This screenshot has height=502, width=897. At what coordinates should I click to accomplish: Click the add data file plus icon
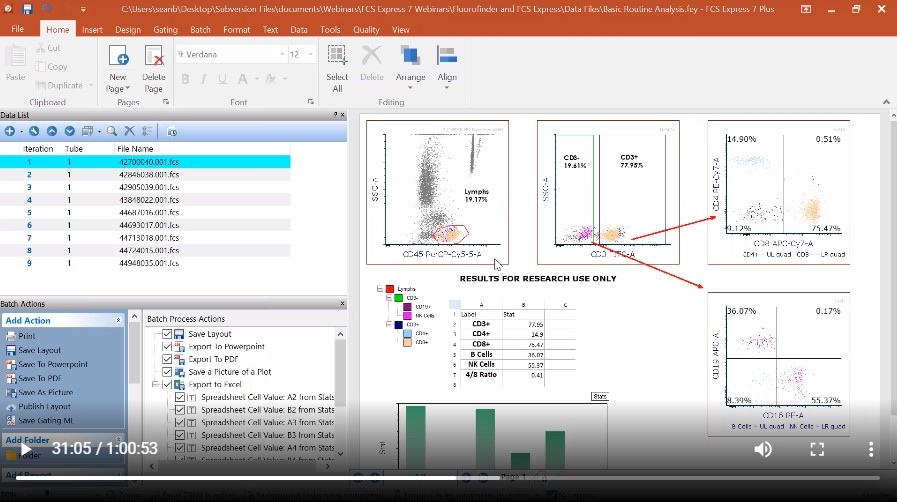tap(10, 132)
